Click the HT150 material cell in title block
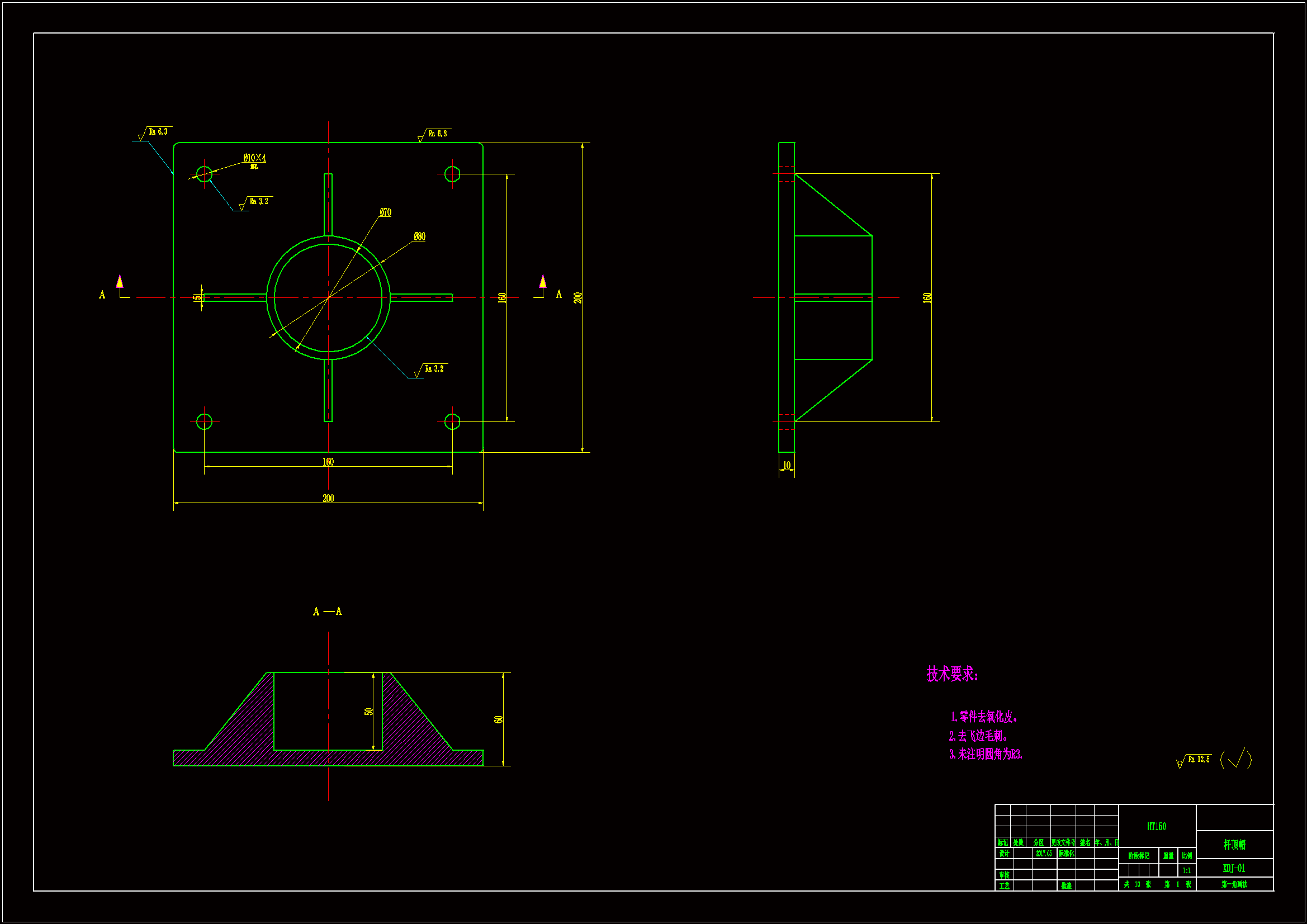The height and width of the screenshot is (924, 1307). tap(1156, 826)
